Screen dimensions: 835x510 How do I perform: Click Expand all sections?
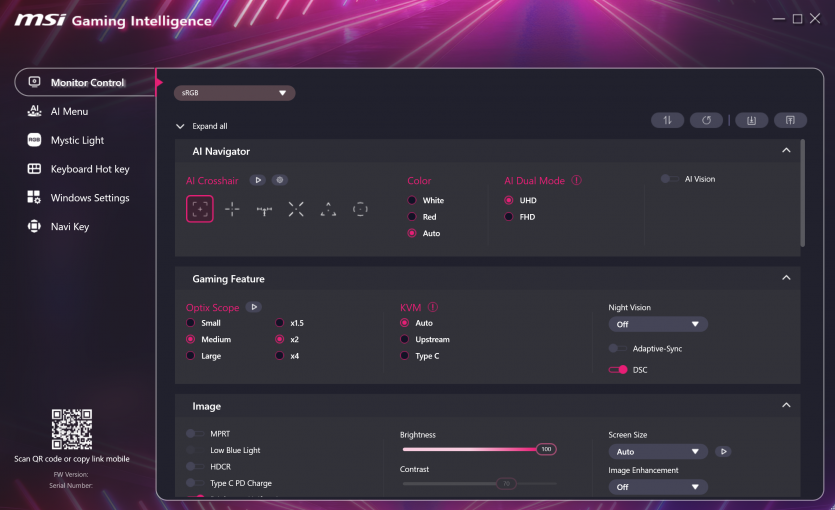pos(202,127)
